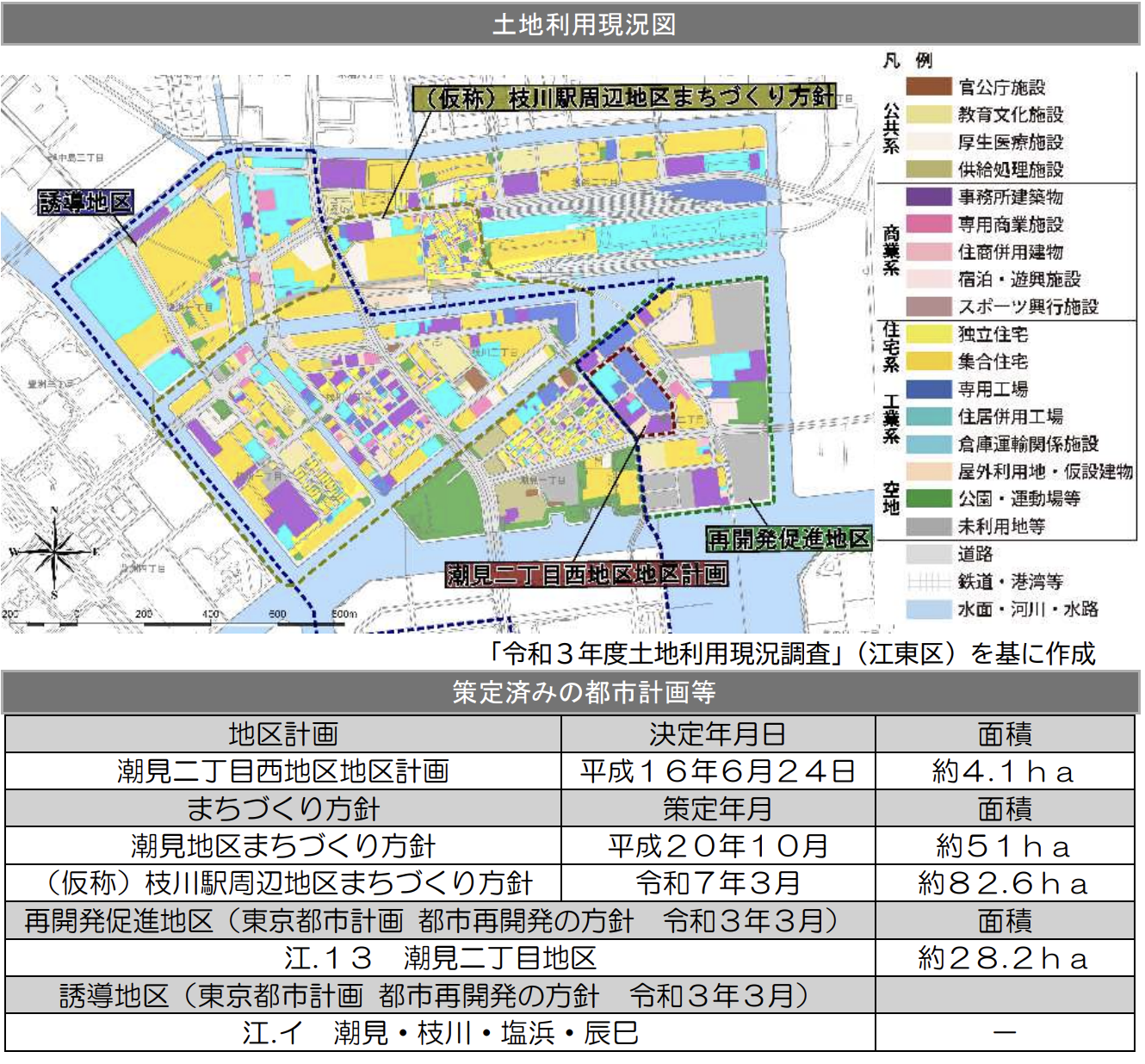Click 面積 header beside 策定年月
1145x1064 pixels.
pos(1005,808)
